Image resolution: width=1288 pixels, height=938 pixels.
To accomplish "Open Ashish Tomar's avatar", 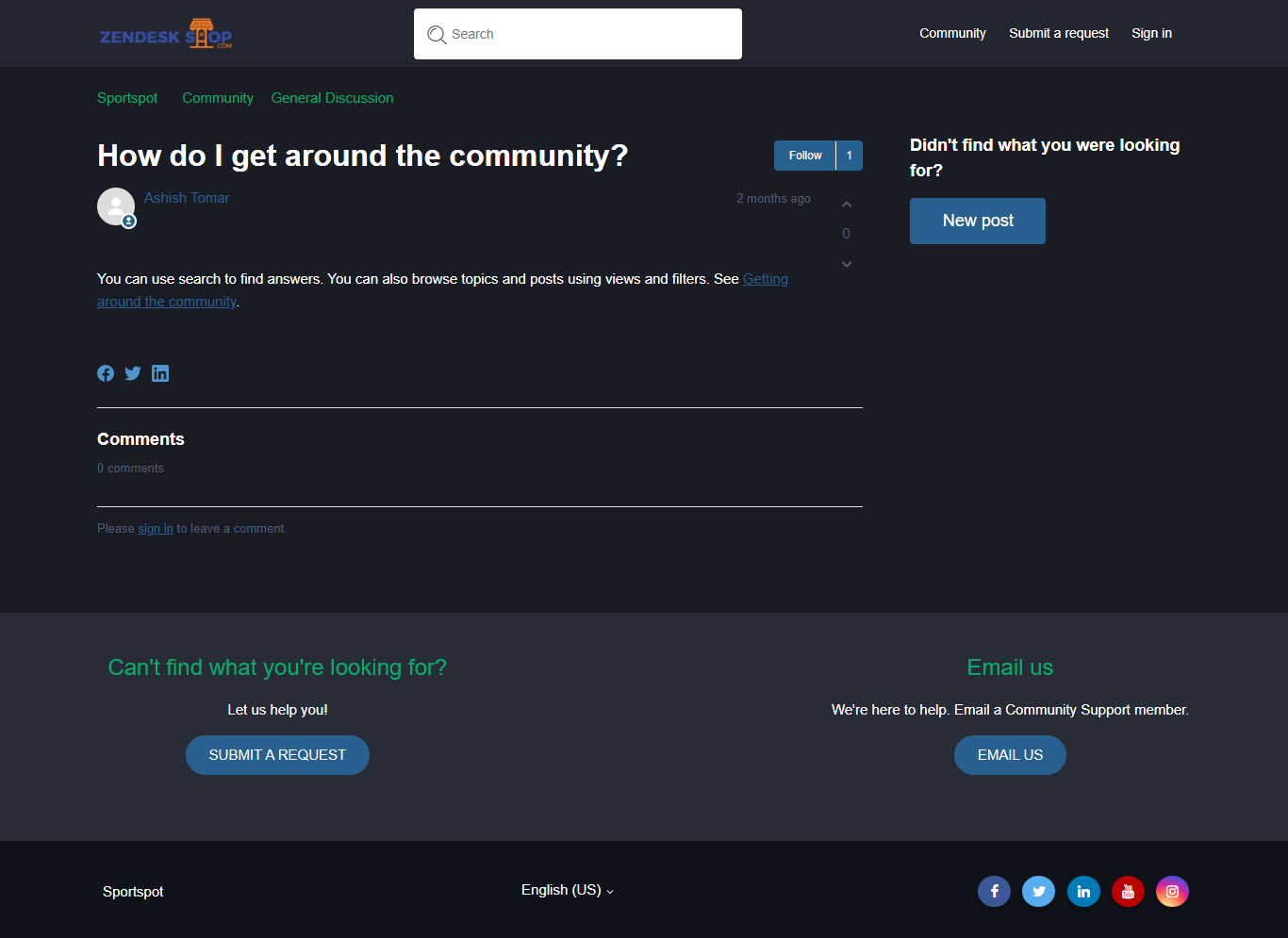I will [x=116, y=206].
